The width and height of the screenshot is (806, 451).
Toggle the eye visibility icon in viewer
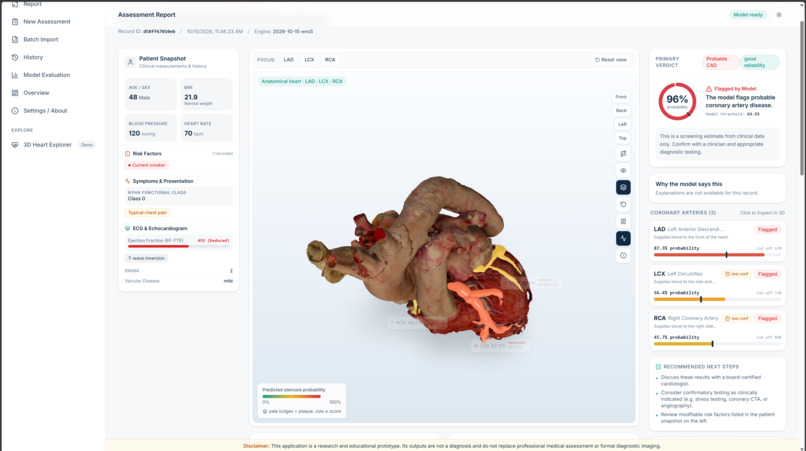click(x=623, y=170)
